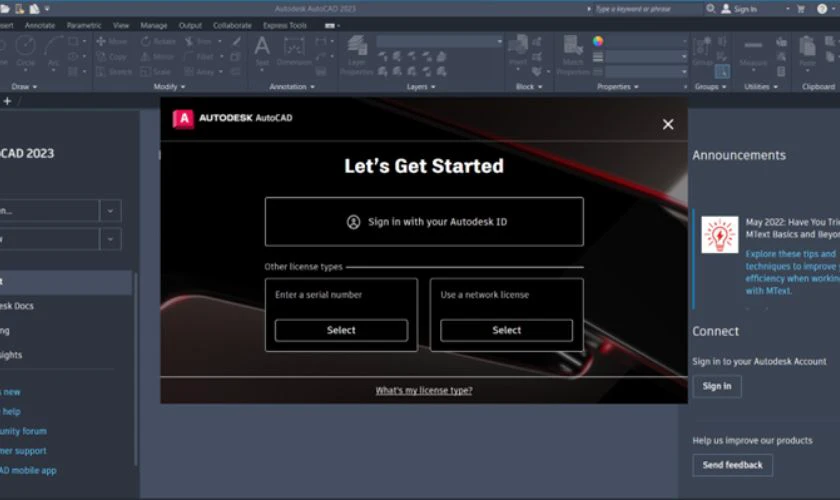Click the Send feedback button
The image size is (840, 500).
pos(732,465)
